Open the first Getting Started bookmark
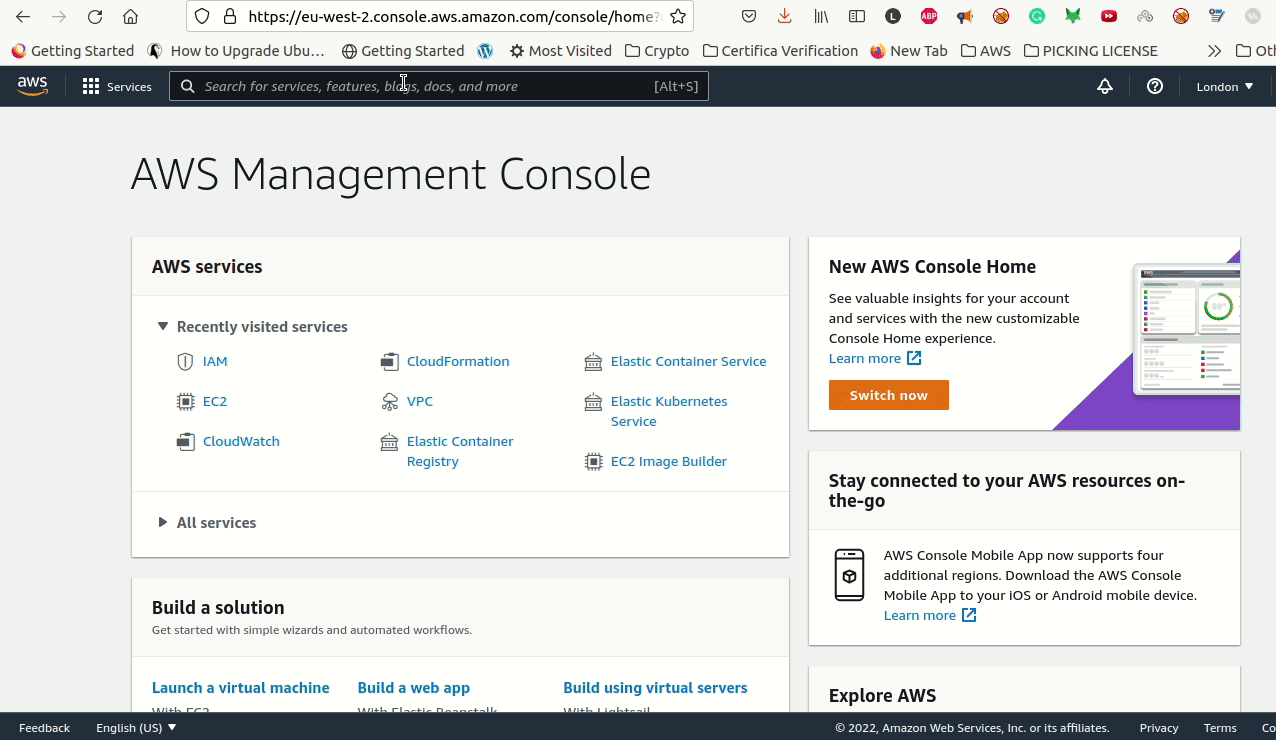The width and height of the screenshot is (1276, 740). coord(72,51)
